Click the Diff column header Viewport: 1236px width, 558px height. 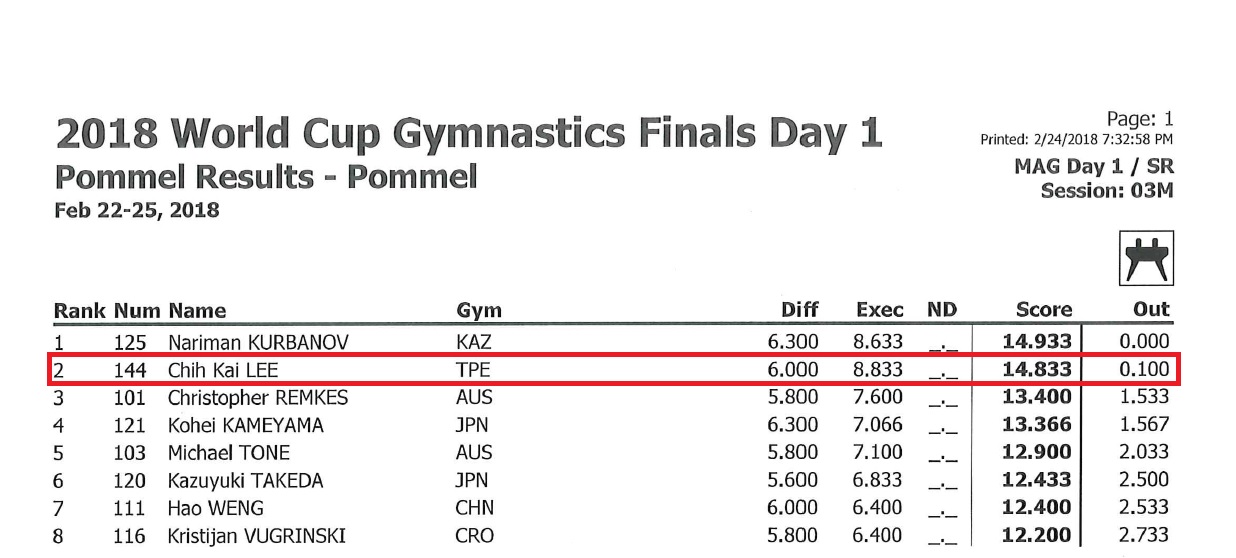tap(800, 310)
